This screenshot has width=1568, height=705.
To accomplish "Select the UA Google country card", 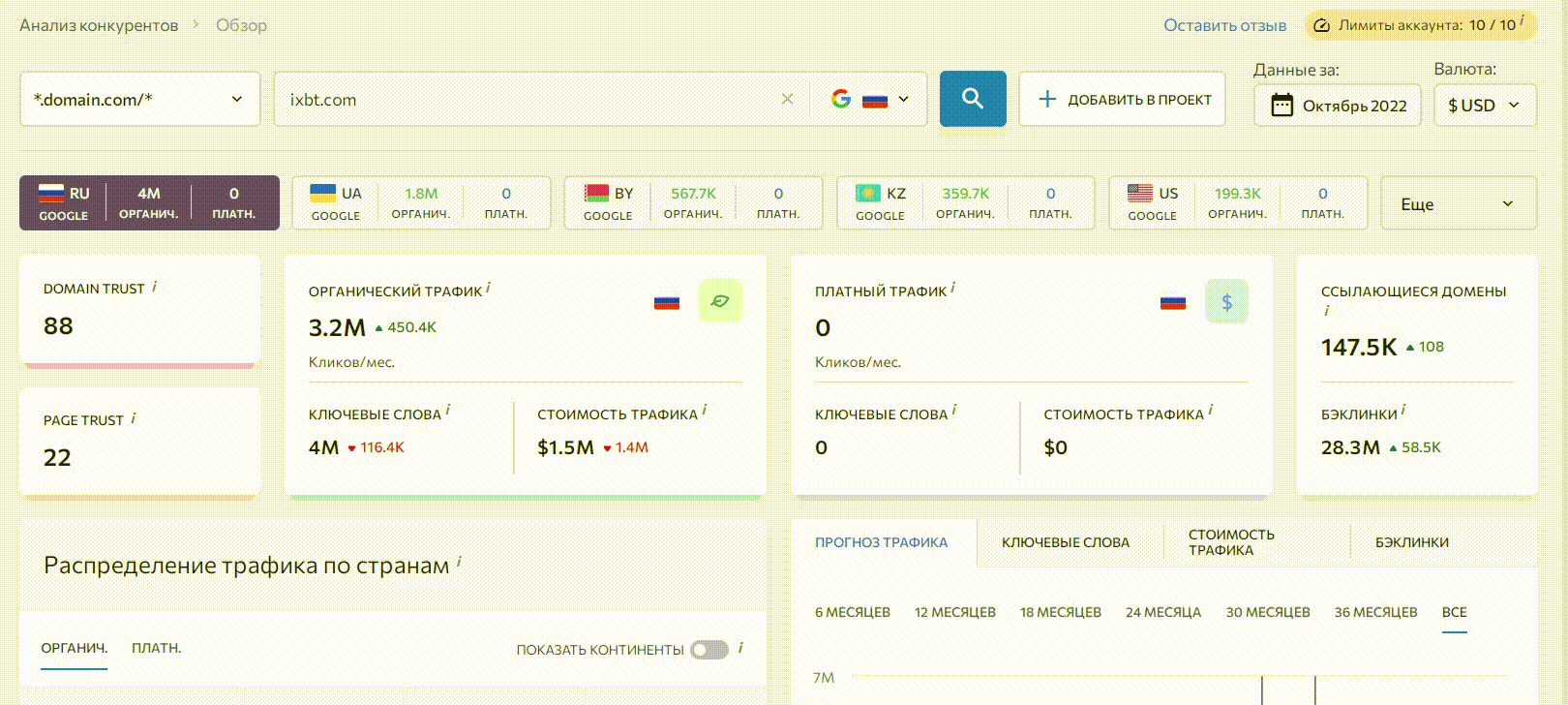I will 421,202.
